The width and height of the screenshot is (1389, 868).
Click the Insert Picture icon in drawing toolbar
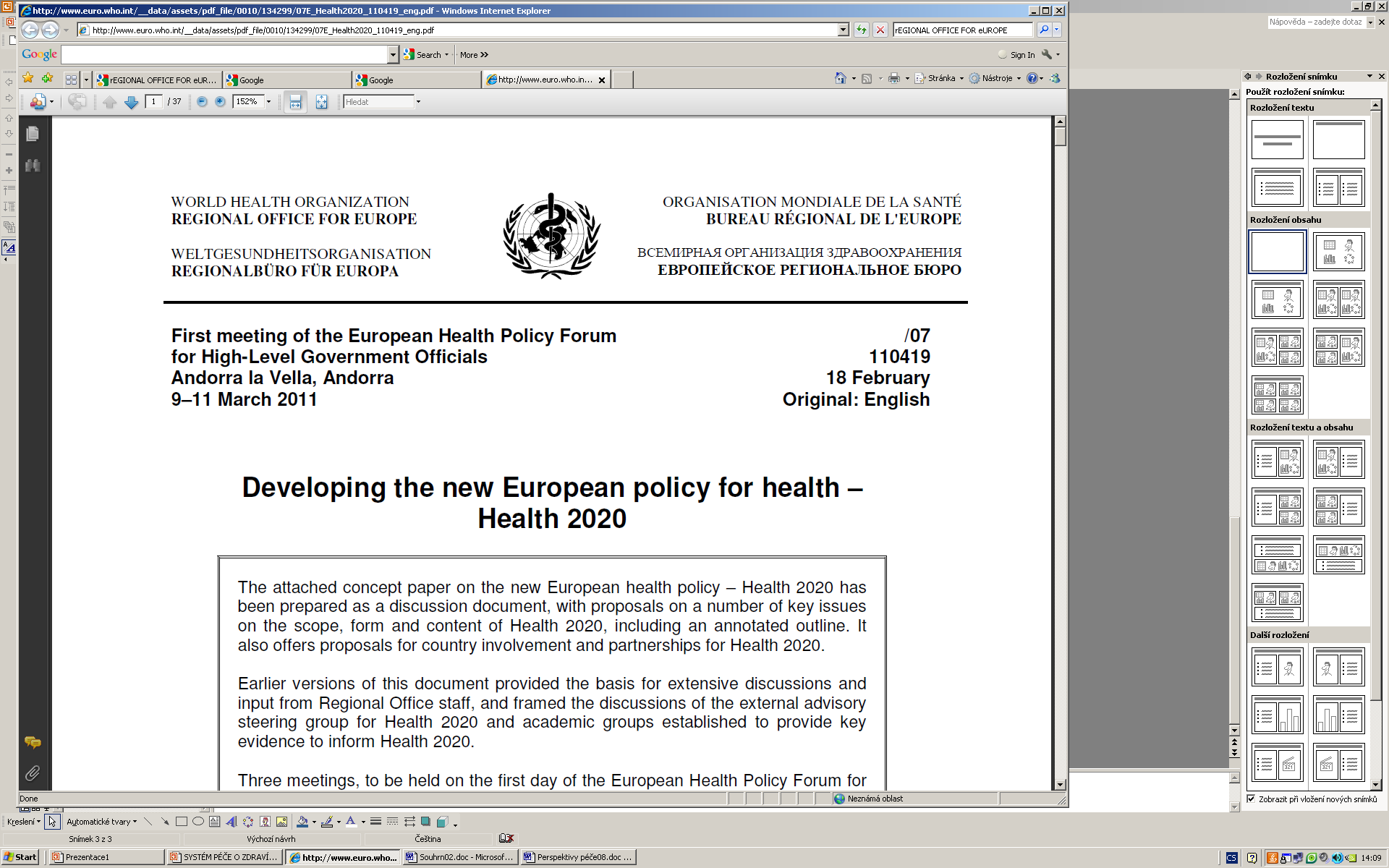(x=281, y=822)
